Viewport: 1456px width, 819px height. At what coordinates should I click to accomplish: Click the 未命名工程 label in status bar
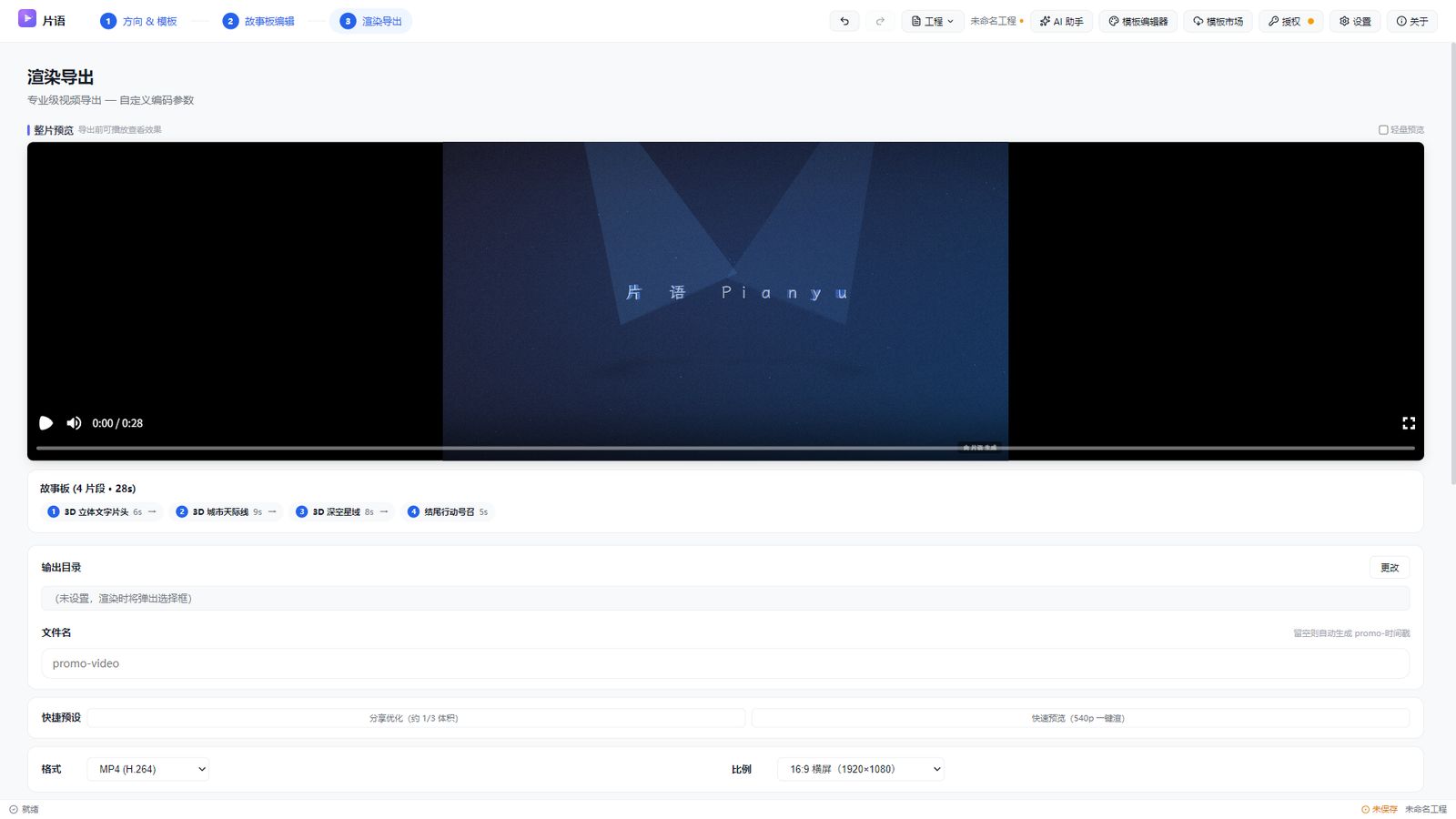click(1425, 809)
